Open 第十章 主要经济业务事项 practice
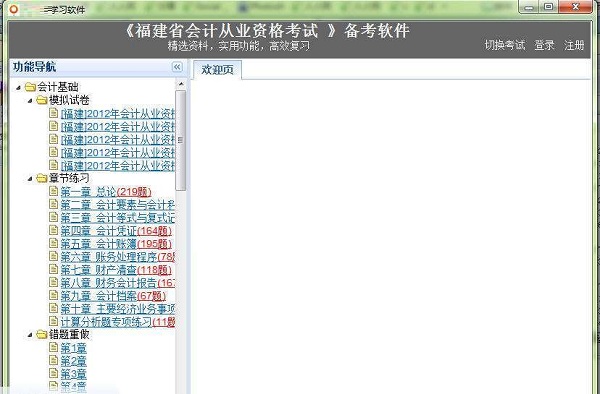 click(117, 309)
